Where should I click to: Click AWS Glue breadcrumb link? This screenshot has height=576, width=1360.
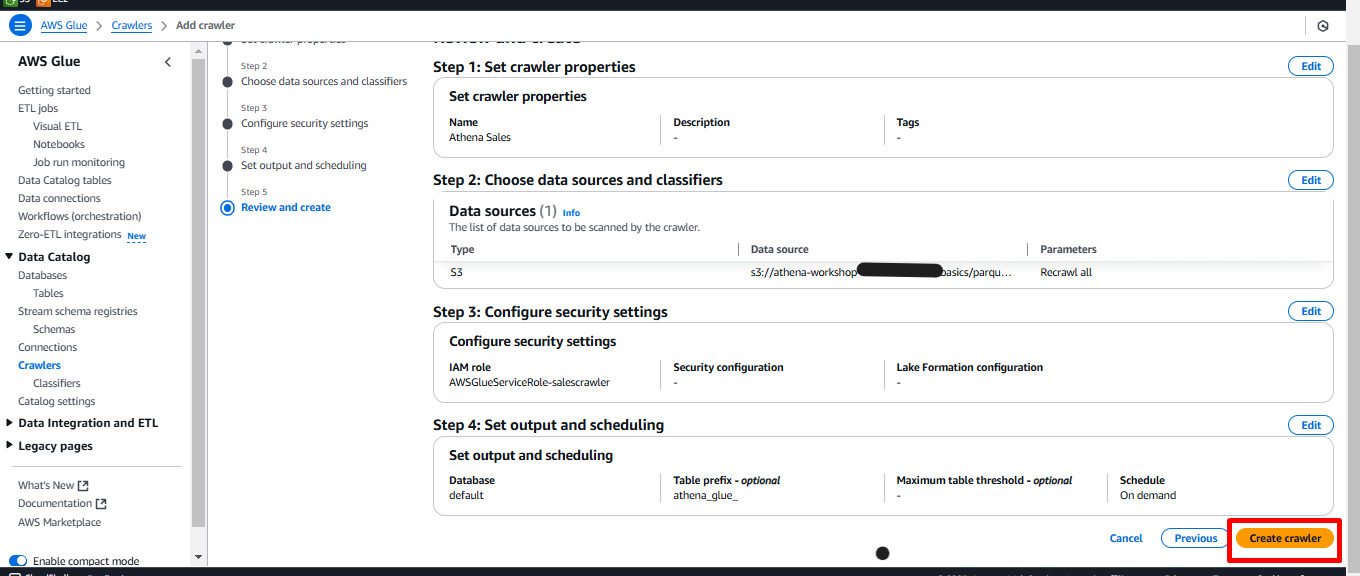[x=64, y=26]
